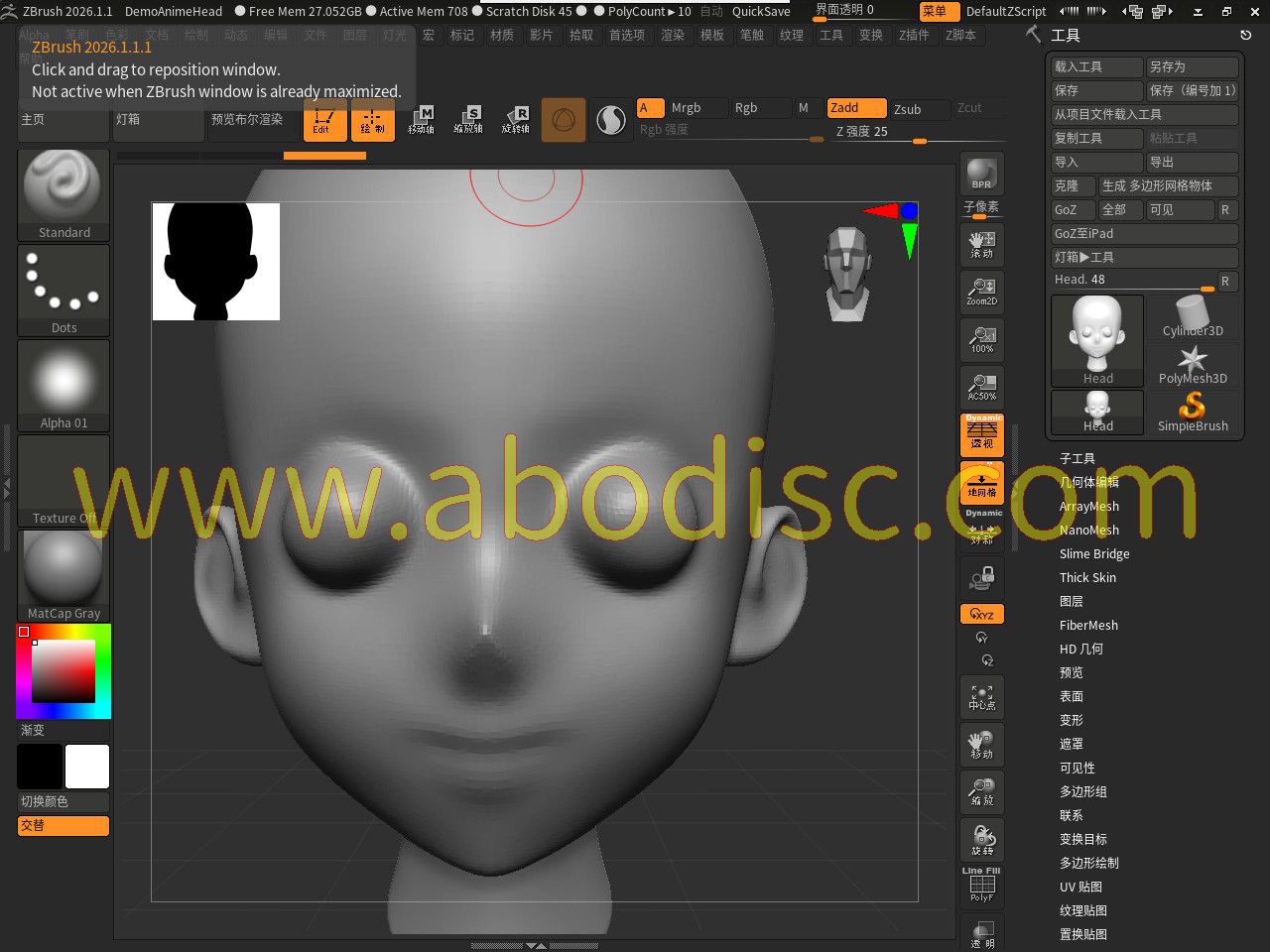Toggle the Dynamic perspective button
Viewport: 1270px width, 952px height.
point(981,434)
